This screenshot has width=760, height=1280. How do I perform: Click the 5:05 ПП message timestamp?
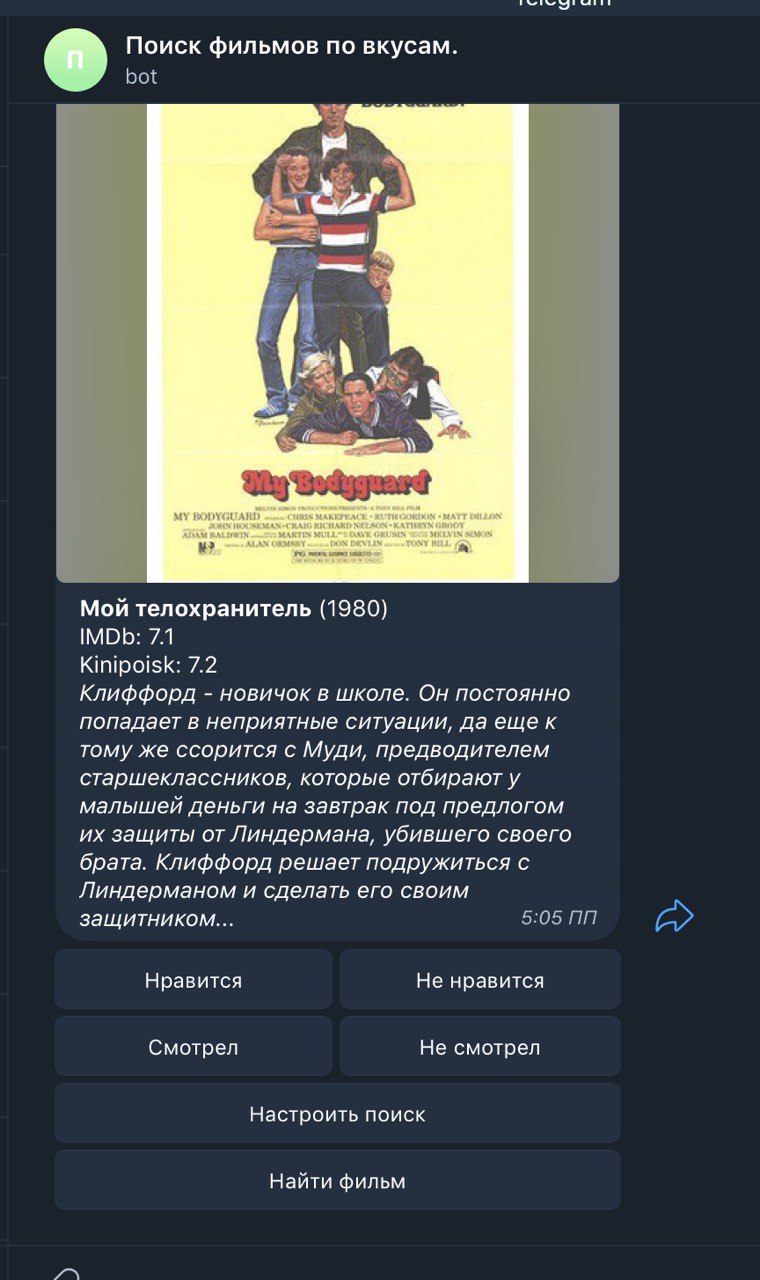point(559,917)
